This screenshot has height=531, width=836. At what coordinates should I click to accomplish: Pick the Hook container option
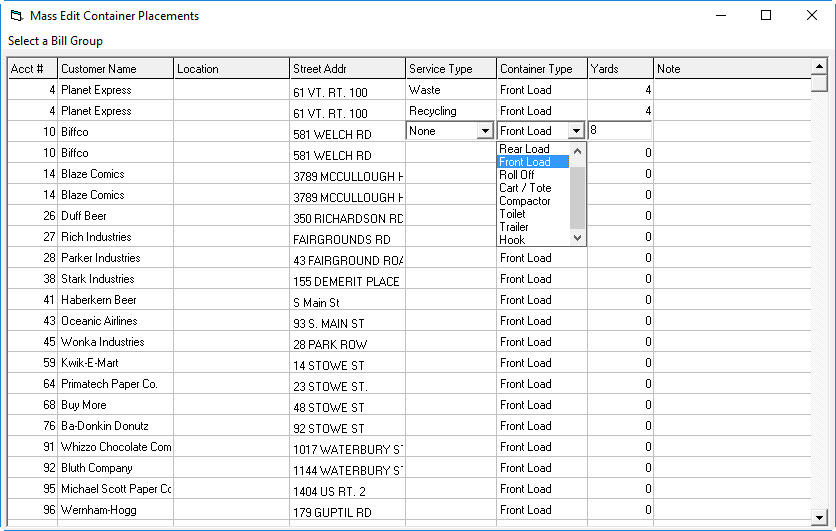(512, 240)
